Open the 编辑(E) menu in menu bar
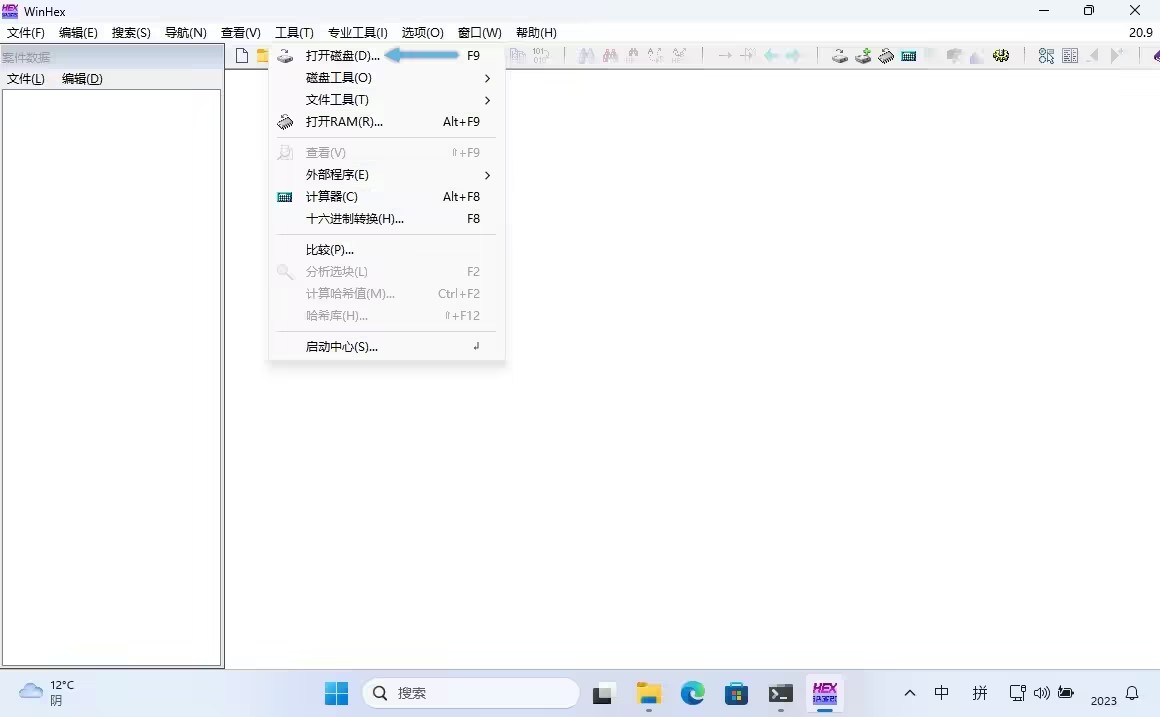Screen dimensions: 1160x717 pos(78,33)
